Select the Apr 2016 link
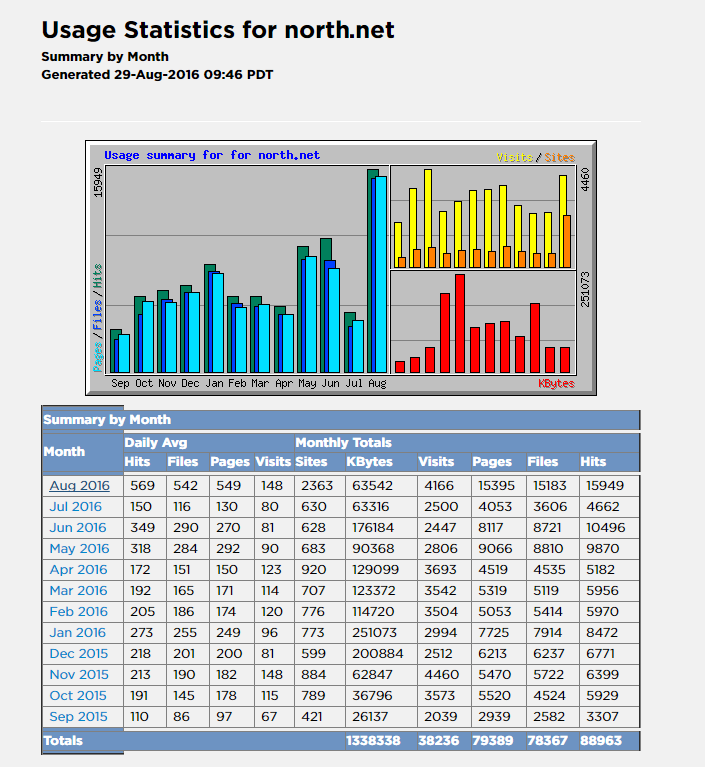This screenshot has width=705, height=767. tap(77, 570)
